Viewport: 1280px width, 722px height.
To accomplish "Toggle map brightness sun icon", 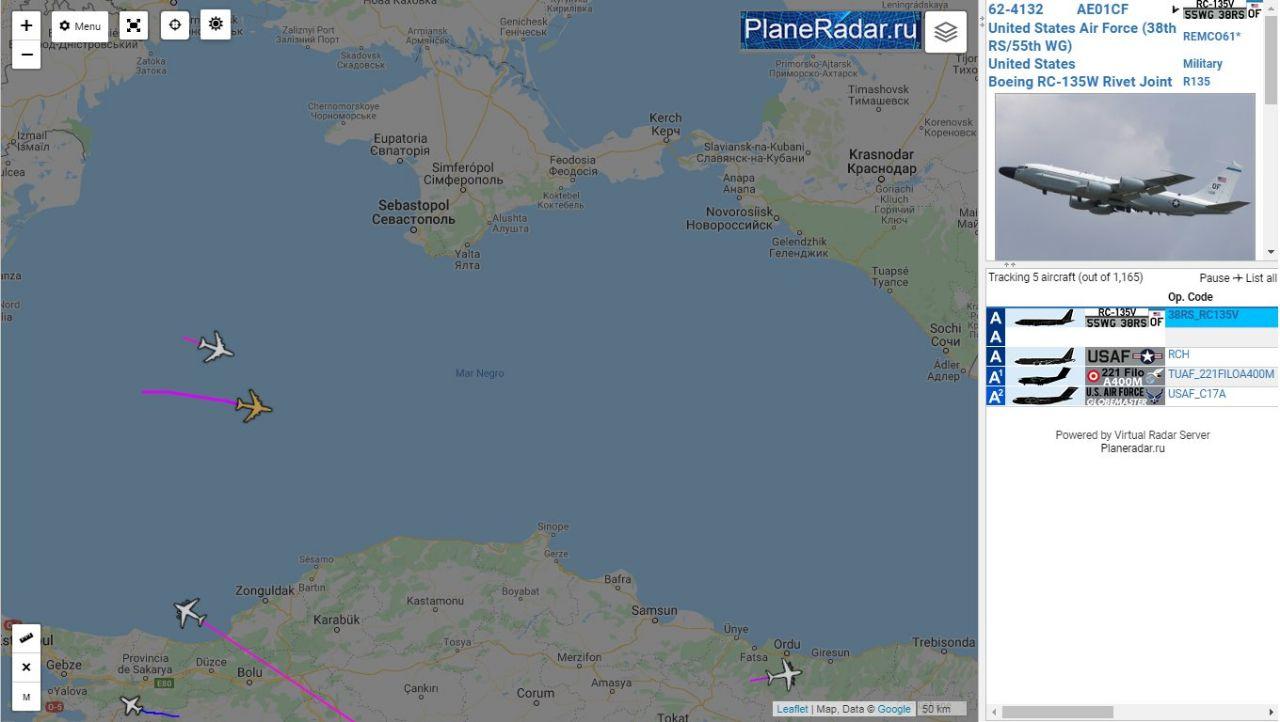I will [x=216, y=24].
